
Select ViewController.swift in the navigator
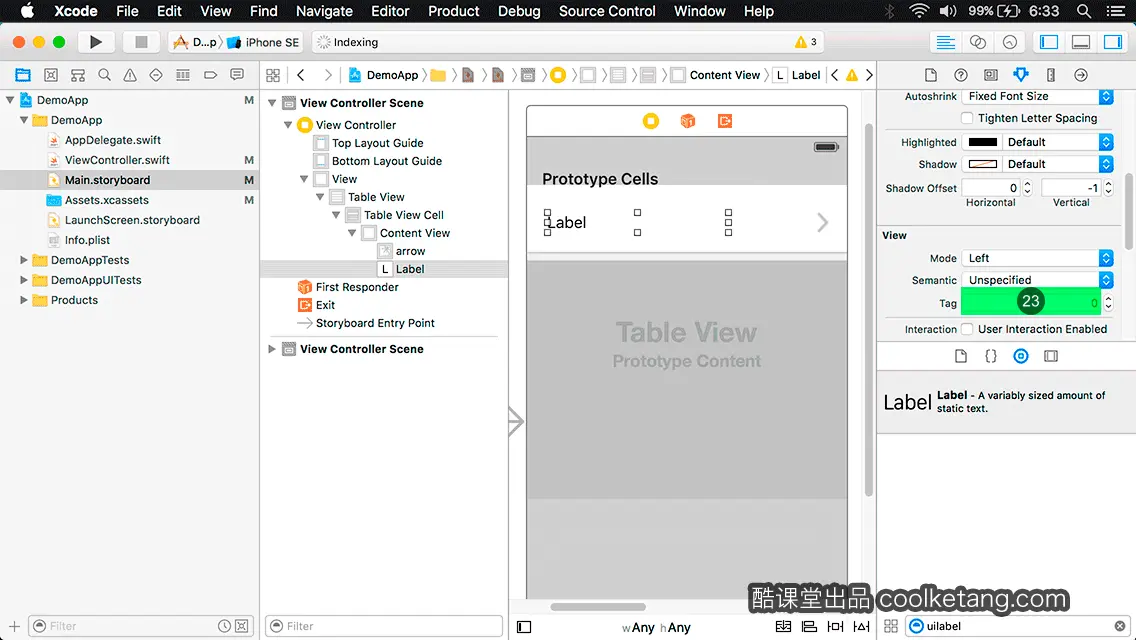(117, 160)
